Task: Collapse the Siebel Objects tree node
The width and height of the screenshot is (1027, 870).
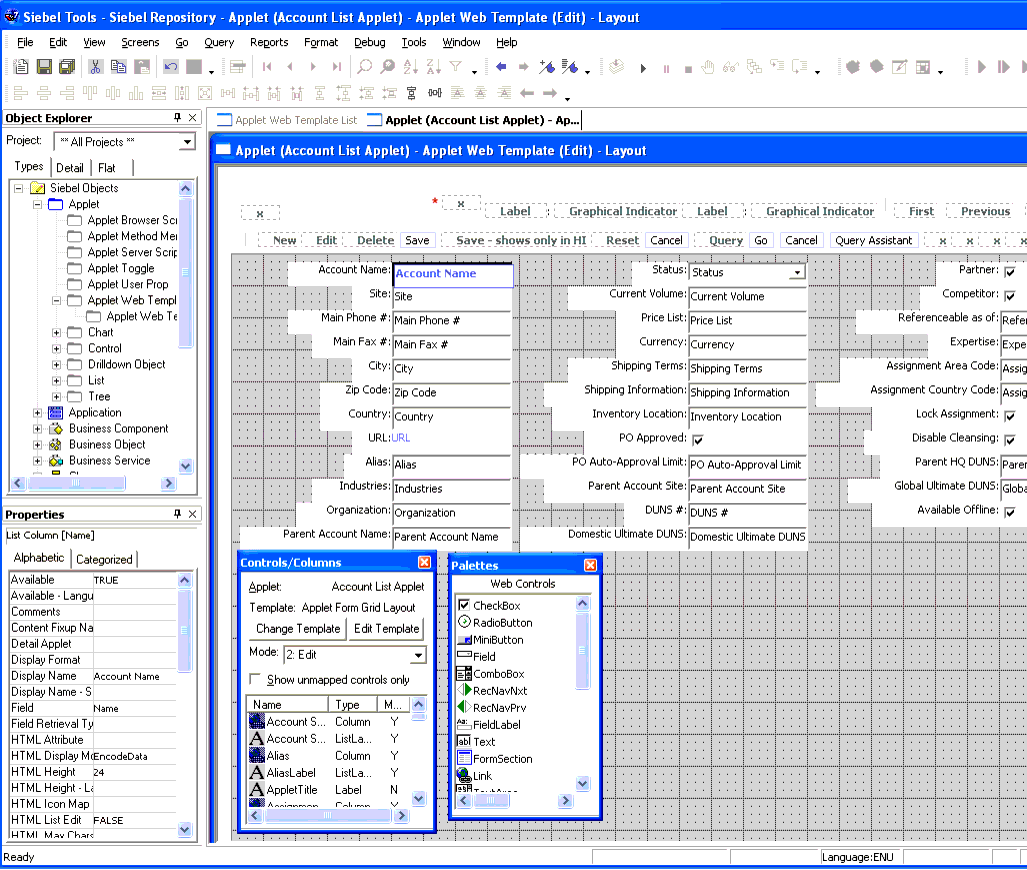Action: [18, 188]
